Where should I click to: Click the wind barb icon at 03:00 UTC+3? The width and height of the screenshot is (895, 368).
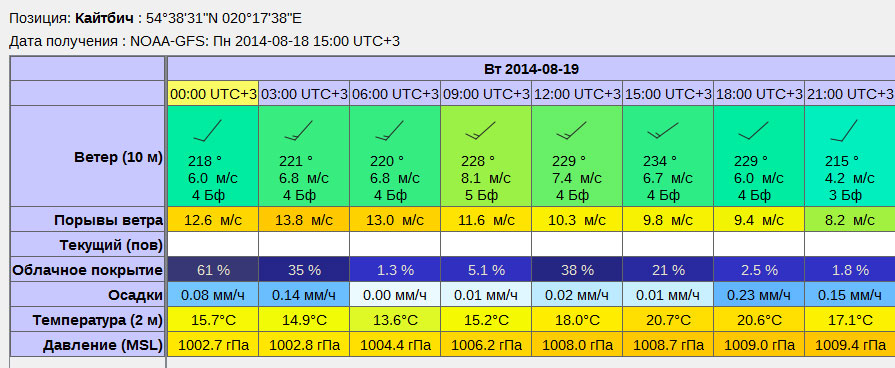pyautogui.click(x=299, y=131)
